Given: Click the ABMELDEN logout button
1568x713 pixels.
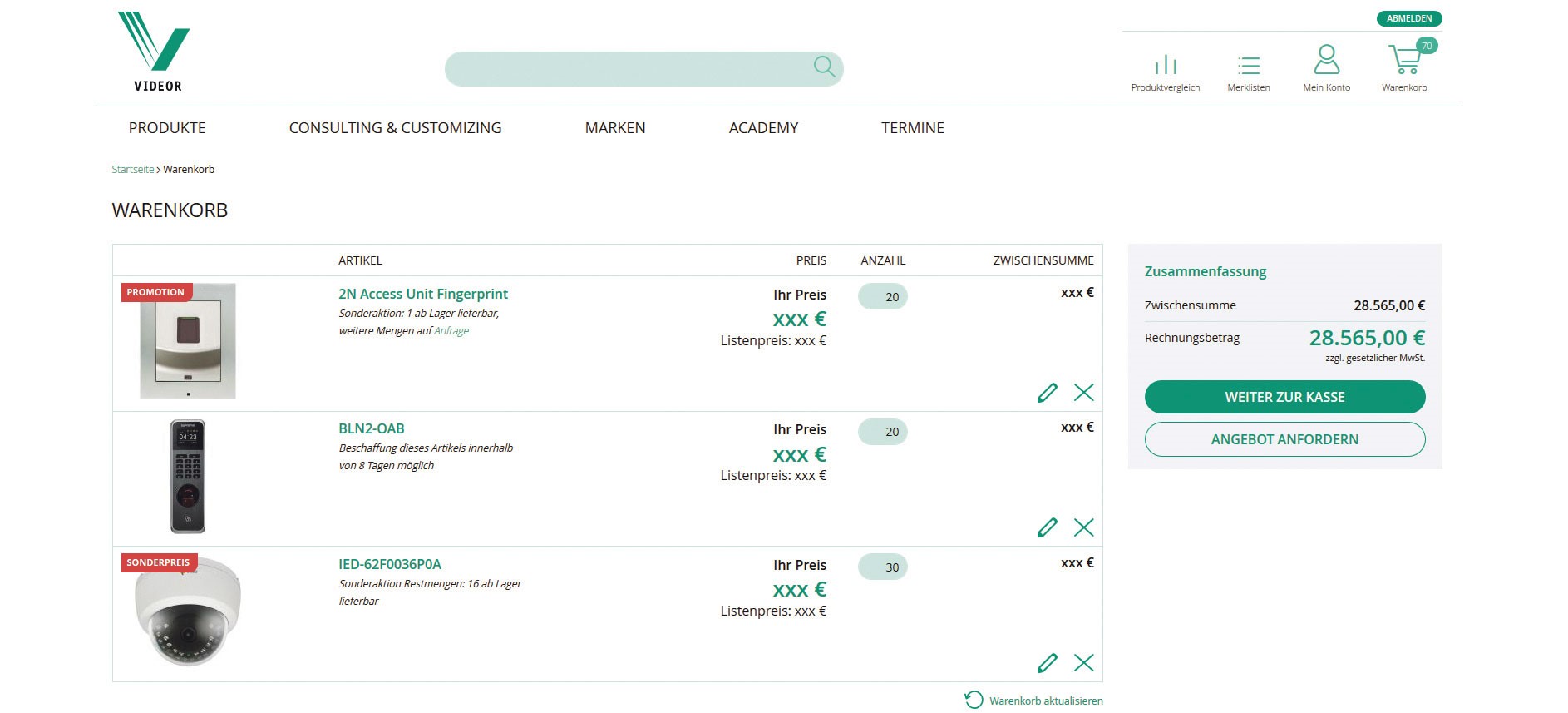Looking at the screenshot, I should click(1409, 18).
